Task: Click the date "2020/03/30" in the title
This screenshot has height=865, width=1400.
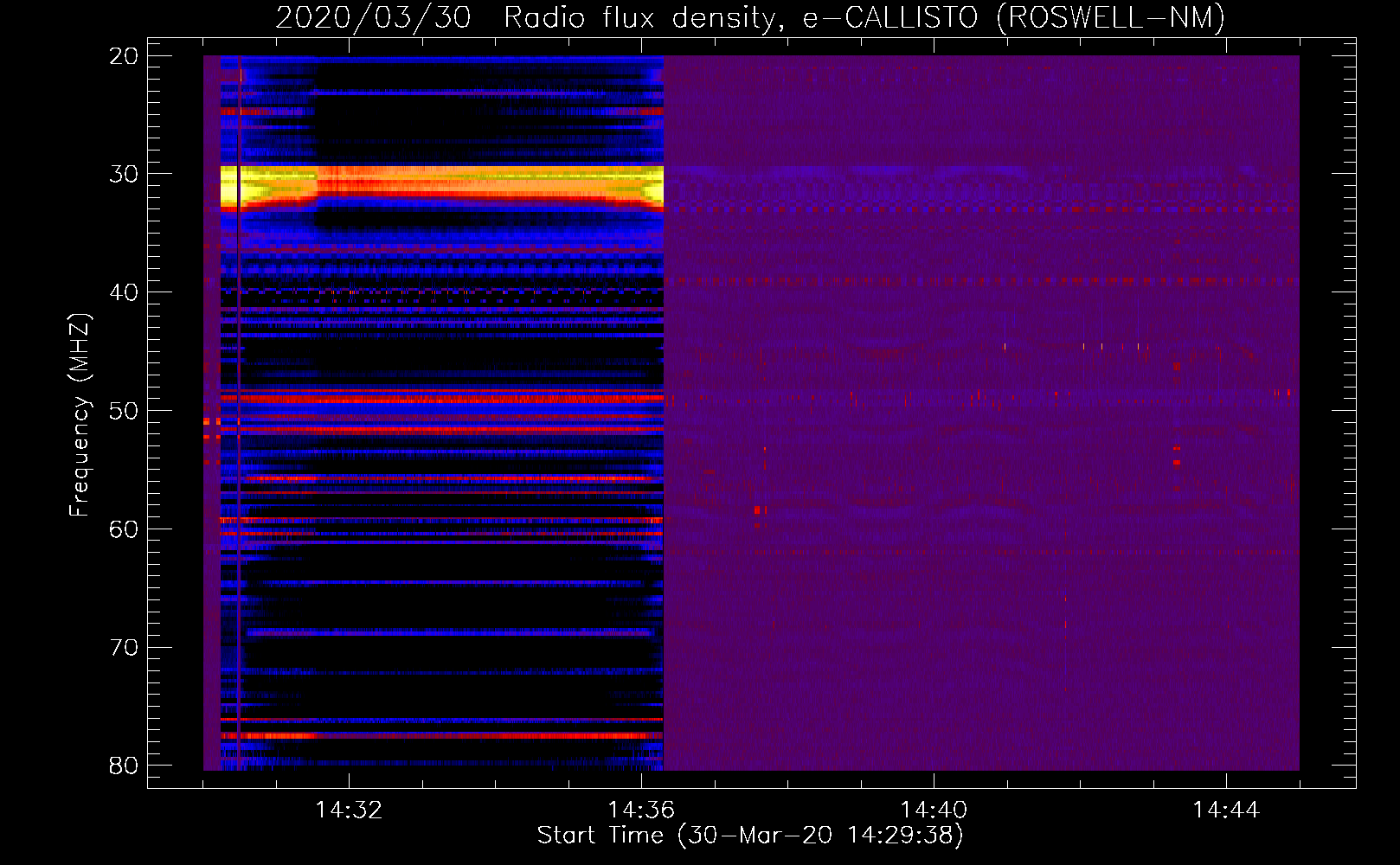Action: pyautogui.click(x=373, y=17)
